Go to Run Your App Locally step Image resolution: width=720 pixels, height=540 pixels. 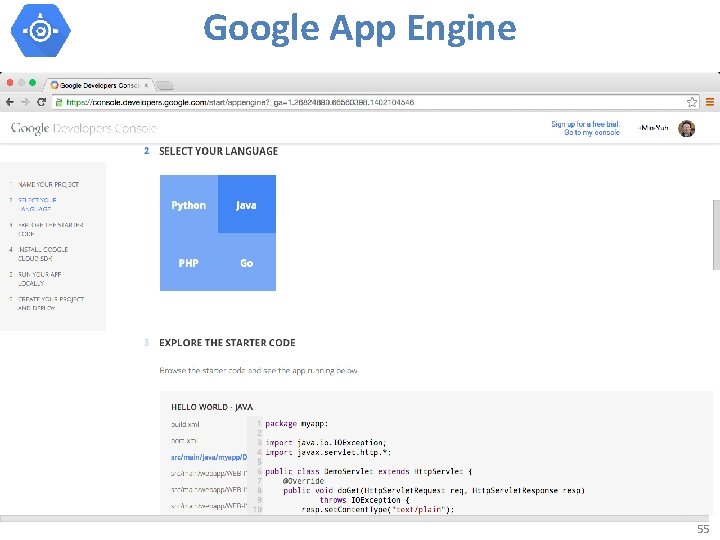pos(39,279)
